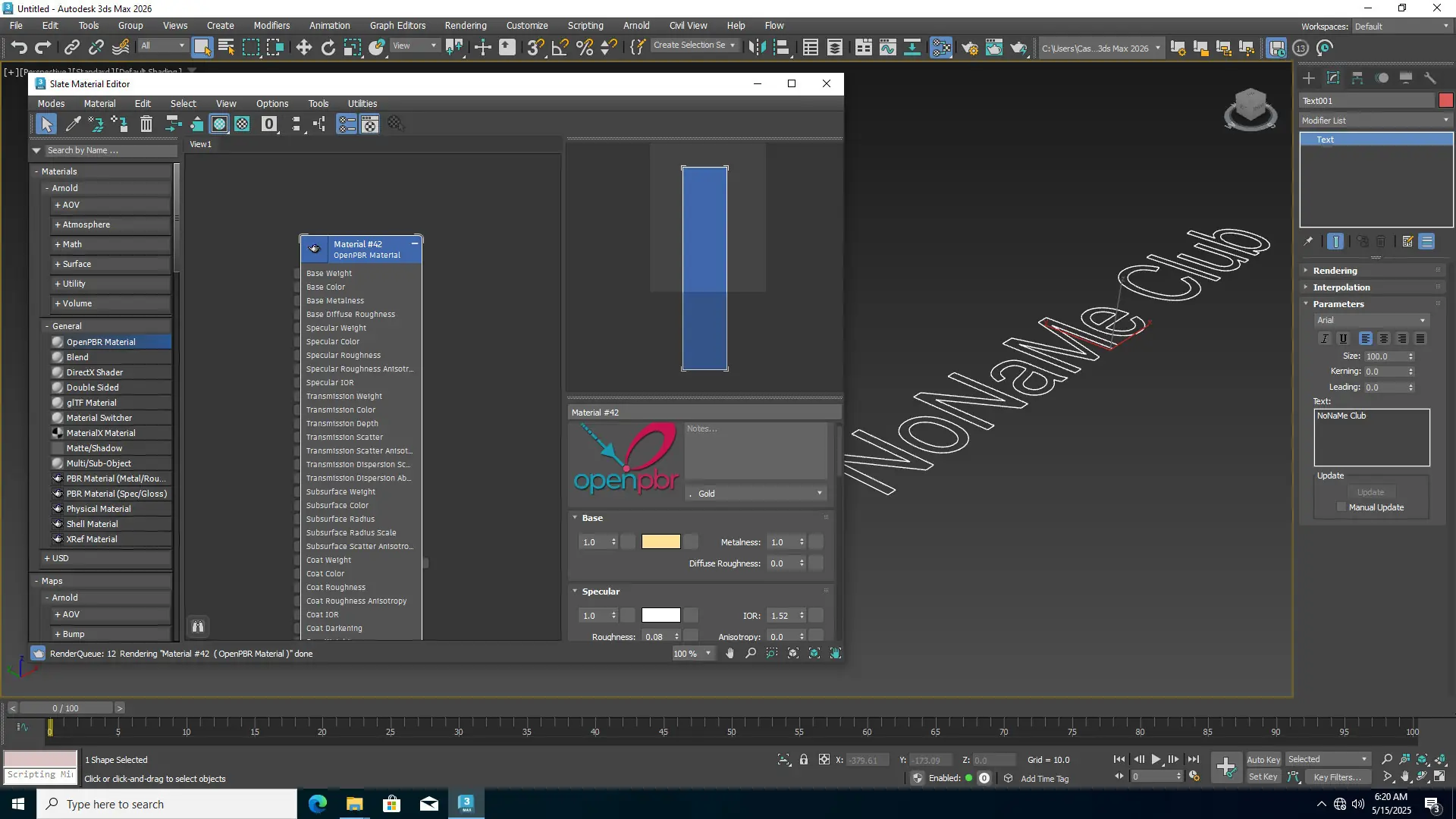Click the Undo arrow in main toolbar
Image resolution: width=1456 pixels, height=819 pixels.
click(x=19, y=48)
